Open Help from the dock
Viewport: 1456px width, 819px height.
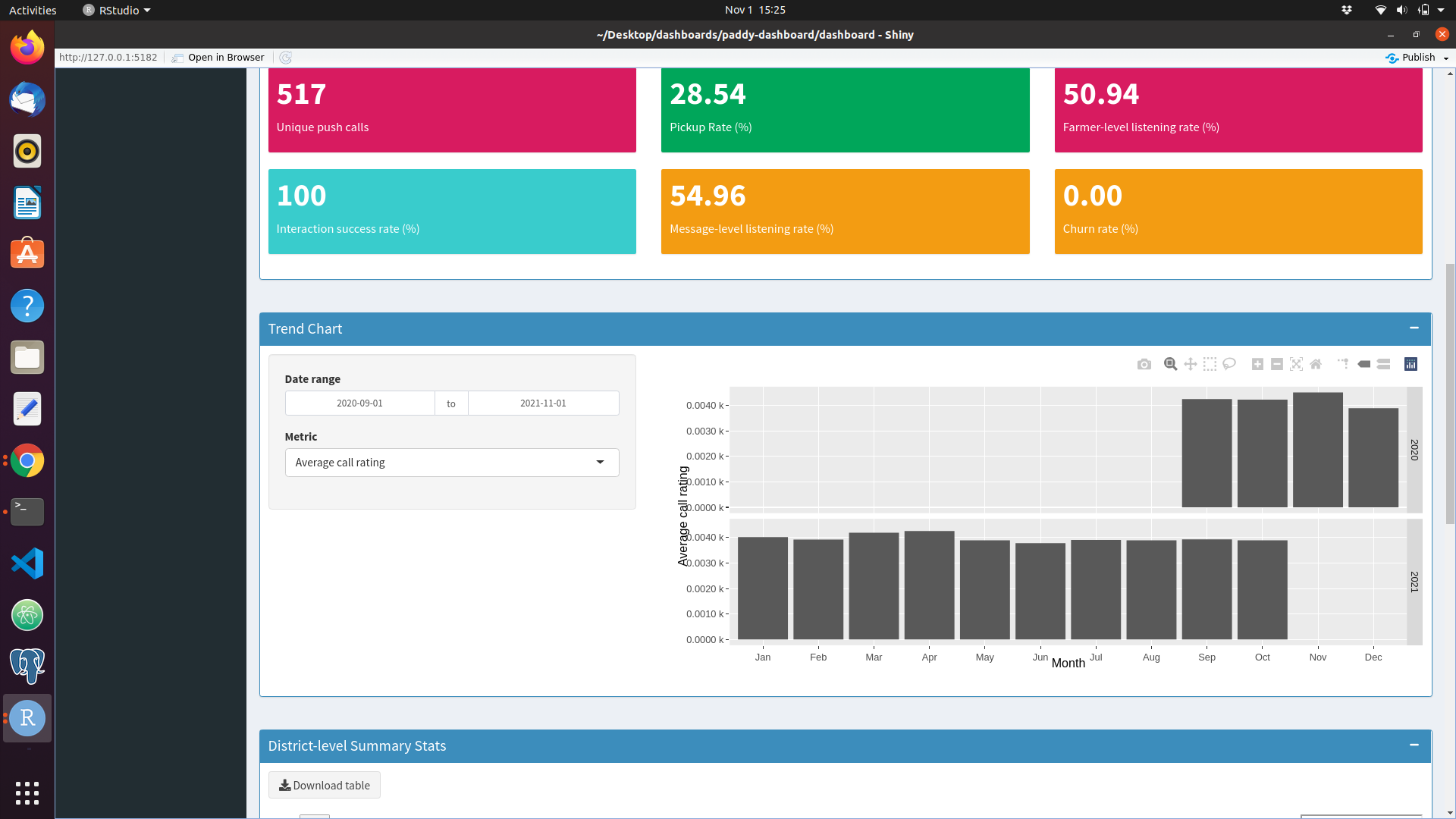[27, 306]
